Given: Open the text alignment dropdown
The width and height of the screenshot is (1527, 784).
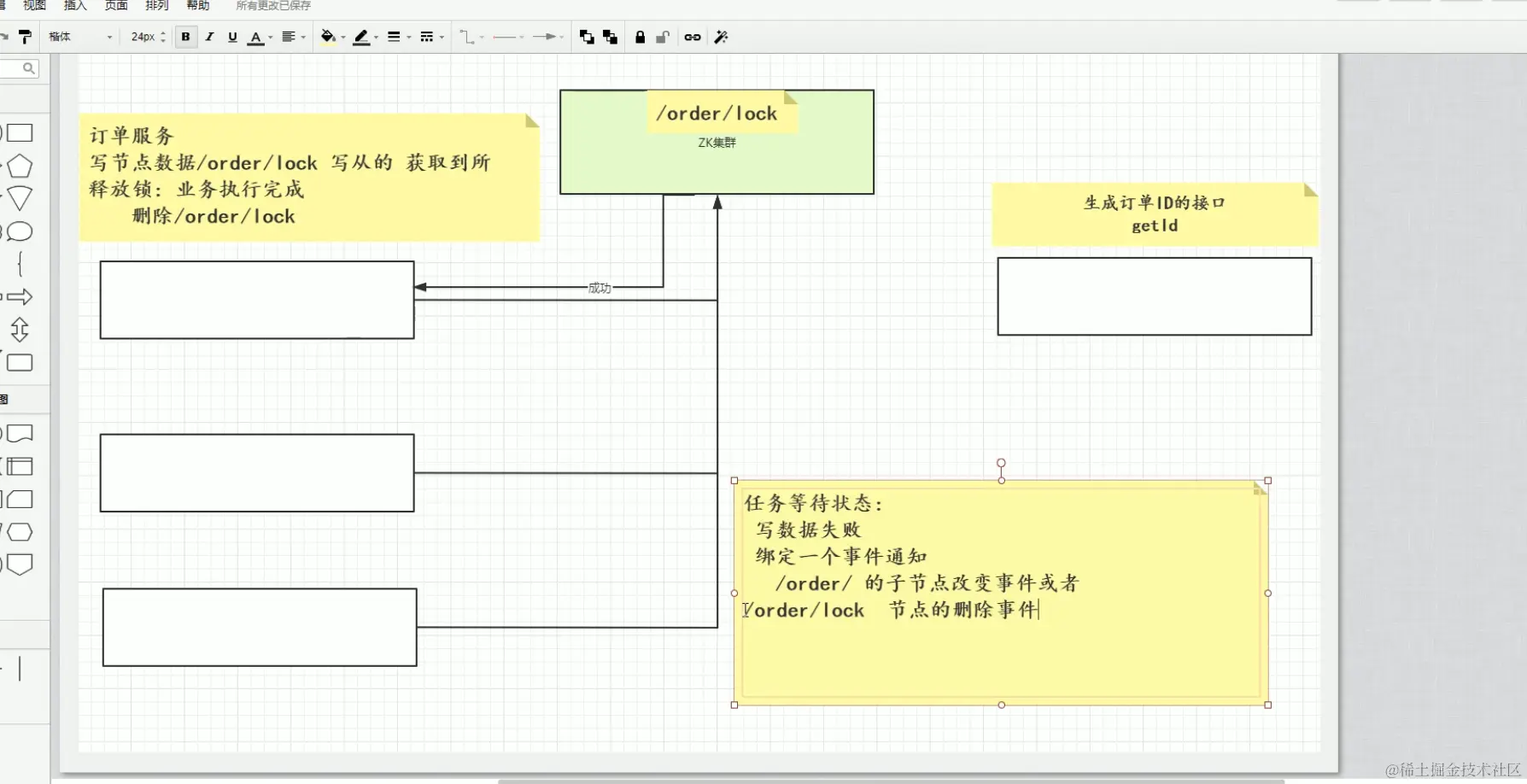Looking at the screenshot, I should click(293, 37).
